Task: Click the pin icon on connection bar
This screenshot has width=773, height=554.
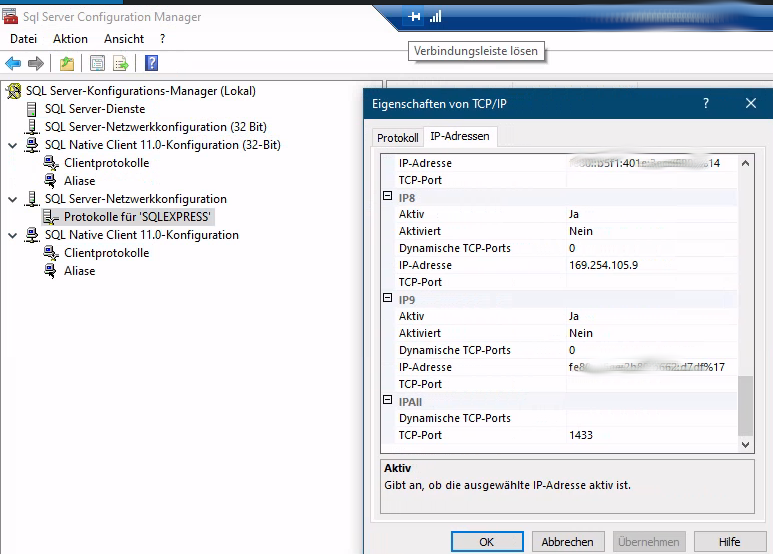Action: pyautogui.click(x=414, y=17)
